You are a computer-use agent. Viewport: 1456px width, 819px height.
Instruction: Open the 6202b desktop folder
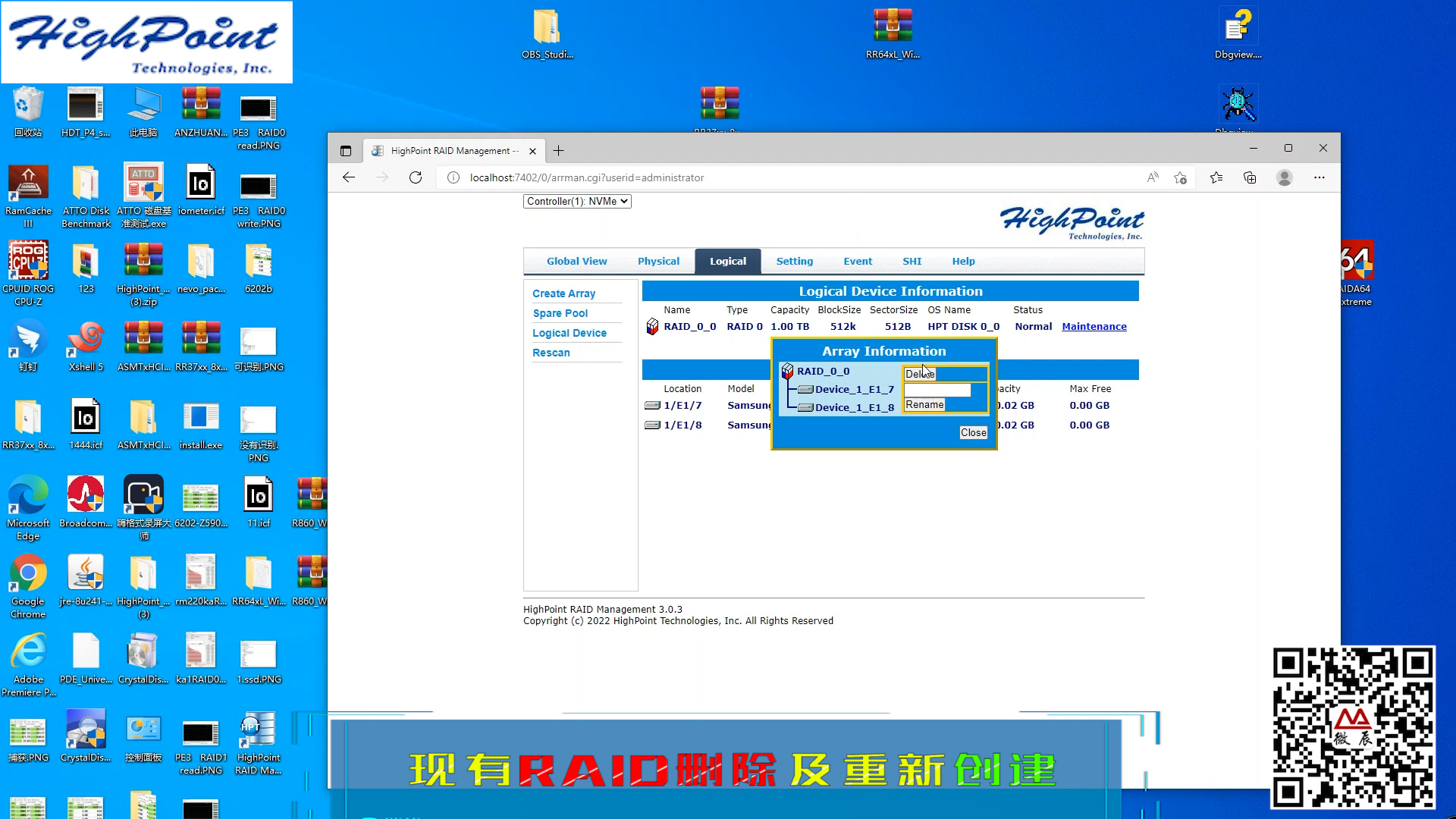click(258, 268)
